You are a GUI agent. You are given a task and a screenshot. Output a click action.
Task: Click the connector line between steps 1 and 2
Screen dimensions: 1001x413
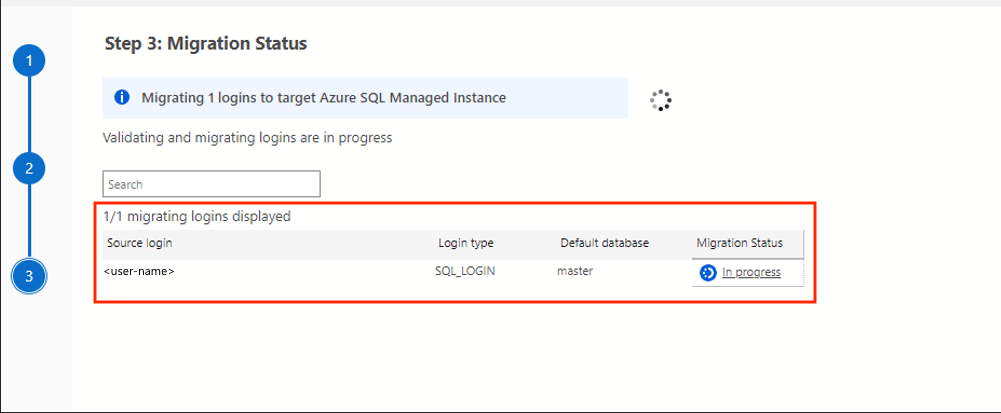click(x=30, y=115)
